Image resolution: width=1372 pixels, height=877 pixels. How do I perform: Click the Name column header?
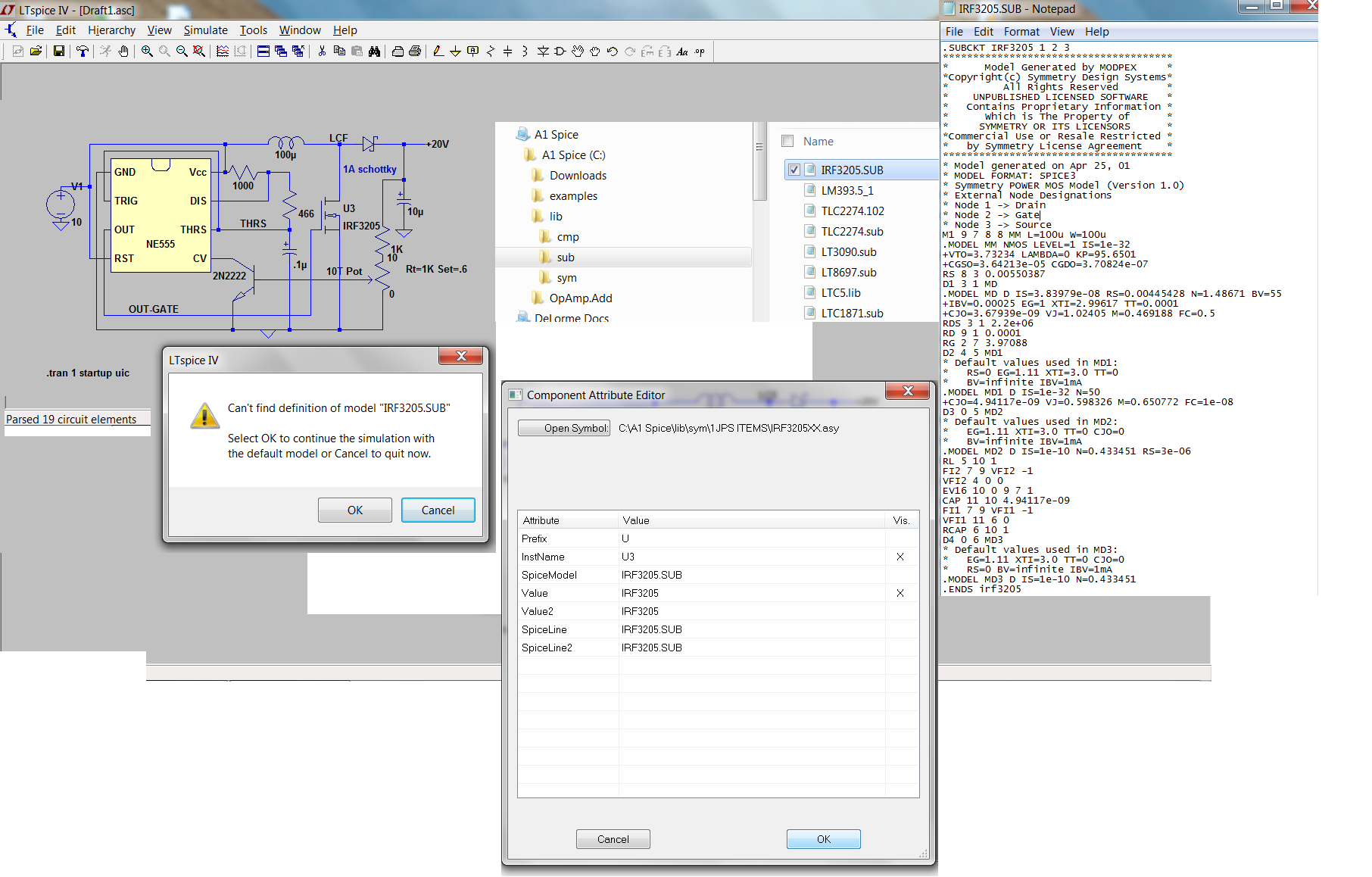point(818,142)
